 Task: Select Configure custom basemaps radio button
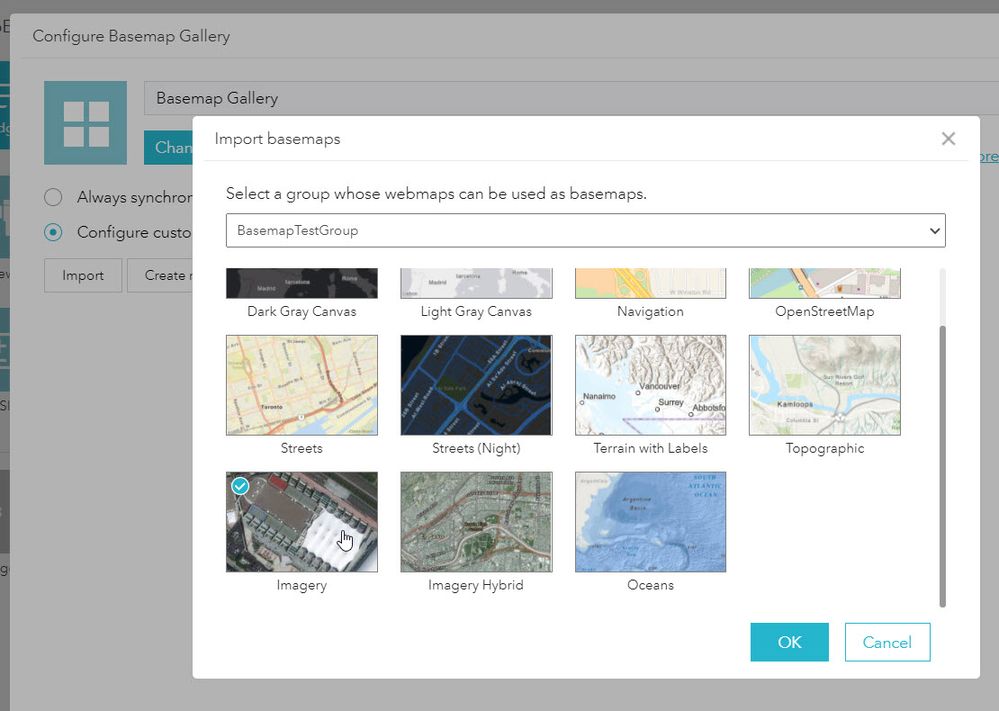tap(54, 233)
